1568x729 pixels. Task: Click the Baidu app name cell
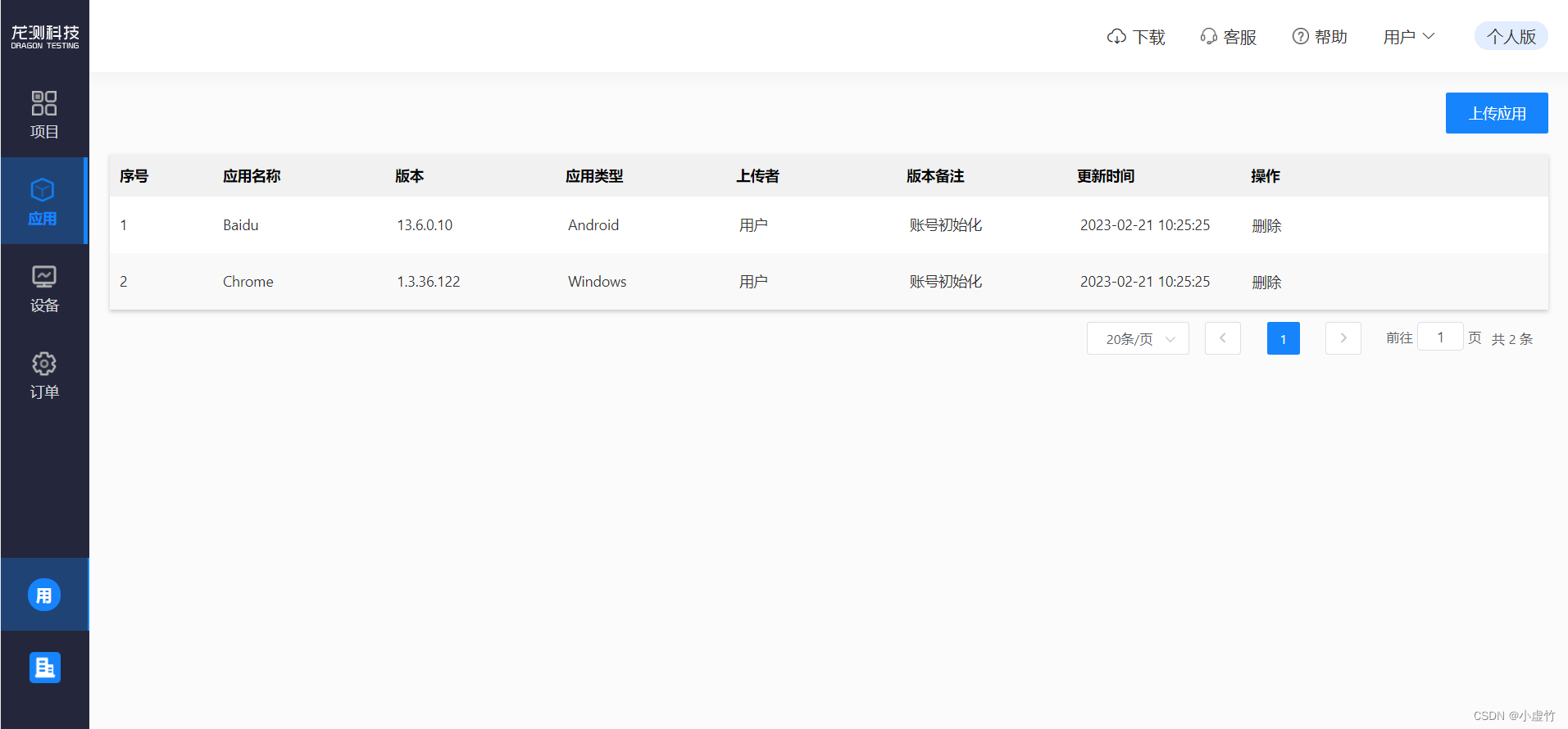pyautogui.click(x=240, y=225)
